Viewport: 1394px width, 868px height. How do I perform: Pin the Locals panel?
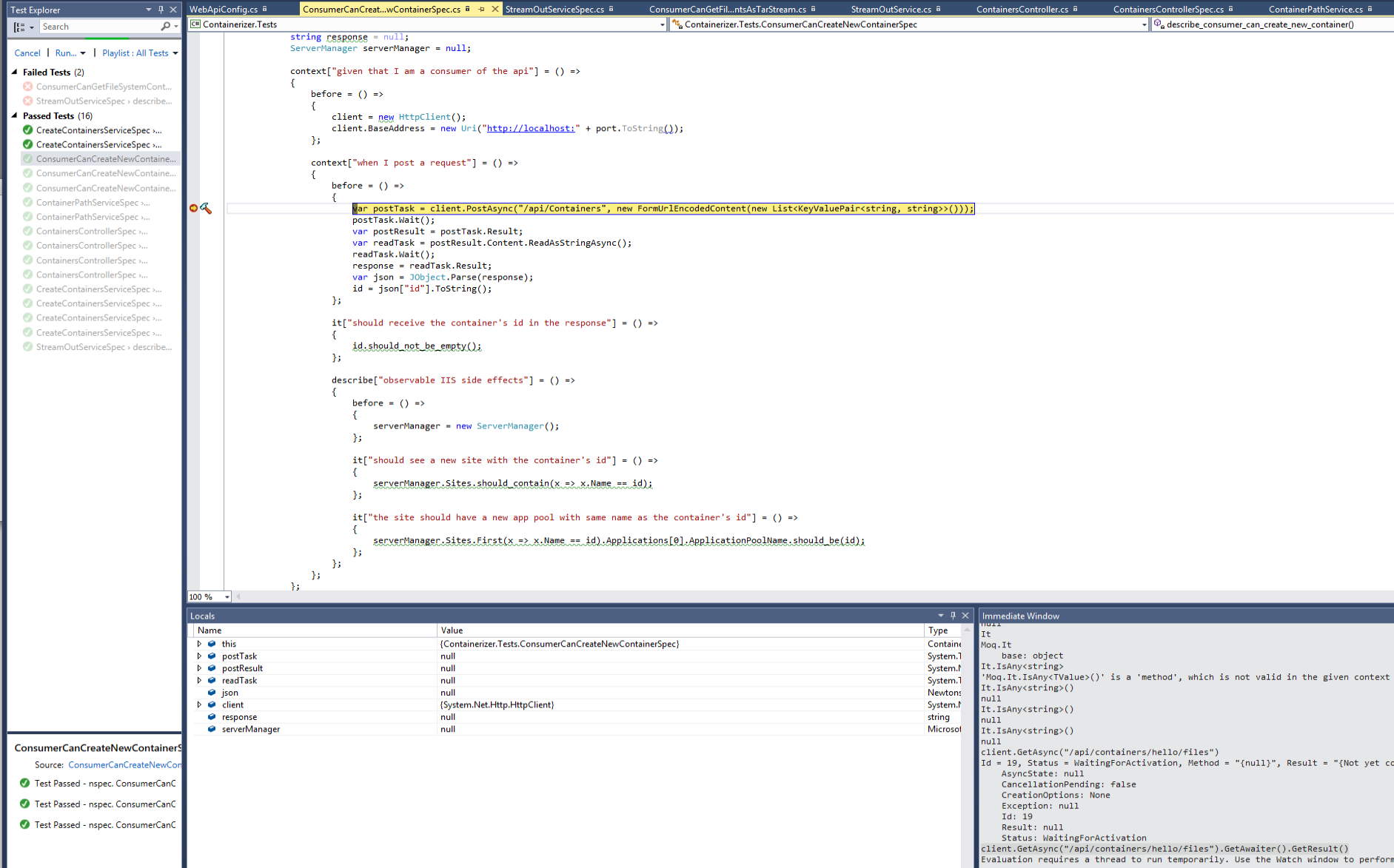[954, 616]
